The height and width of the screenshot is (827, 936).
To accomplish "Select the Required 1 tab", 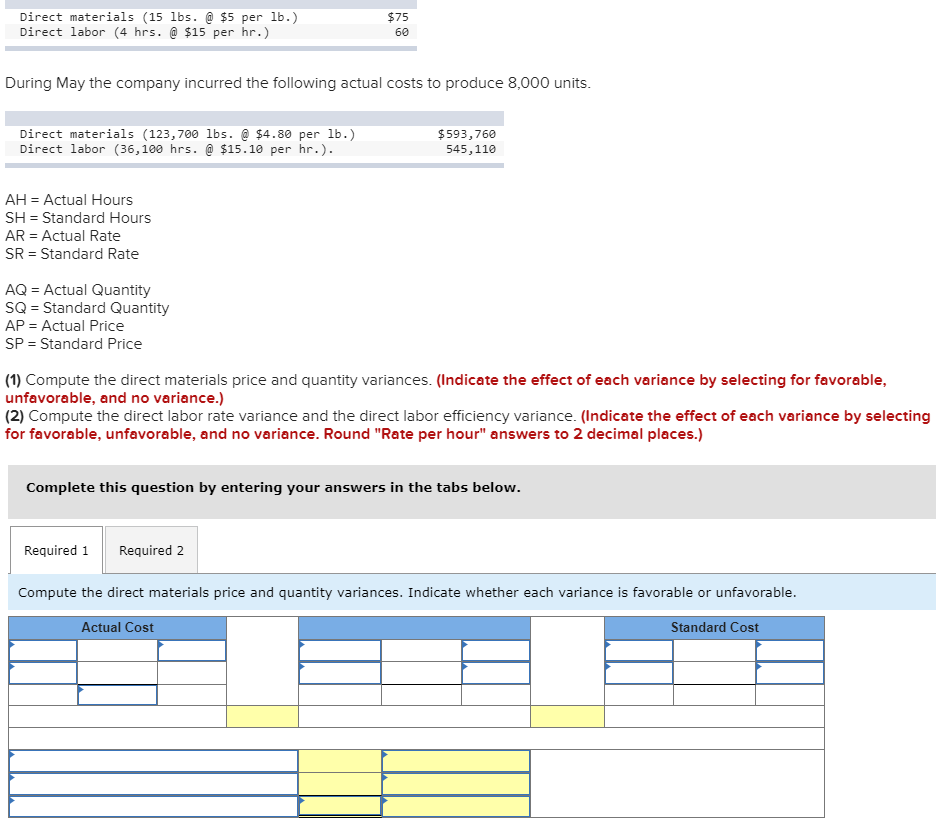I will click(55, 550).
